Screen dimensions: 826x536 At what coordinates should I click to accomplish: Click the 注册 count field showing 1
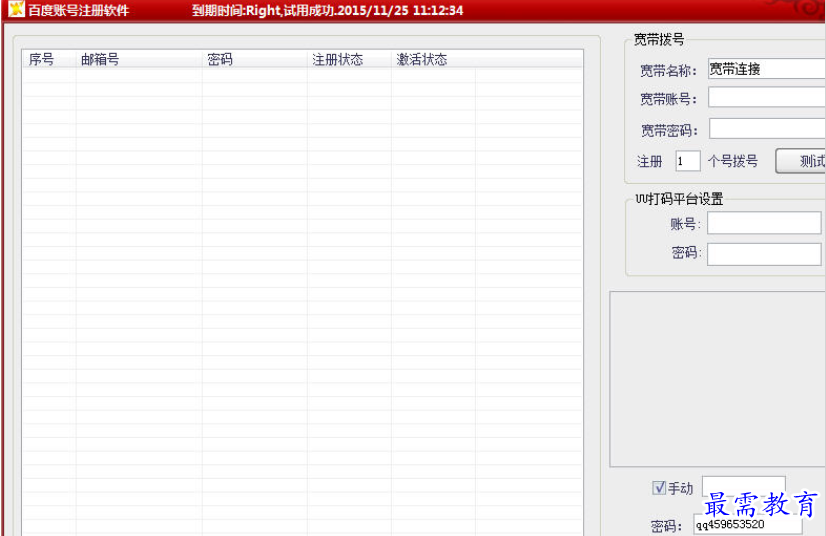tap(688, 161)
